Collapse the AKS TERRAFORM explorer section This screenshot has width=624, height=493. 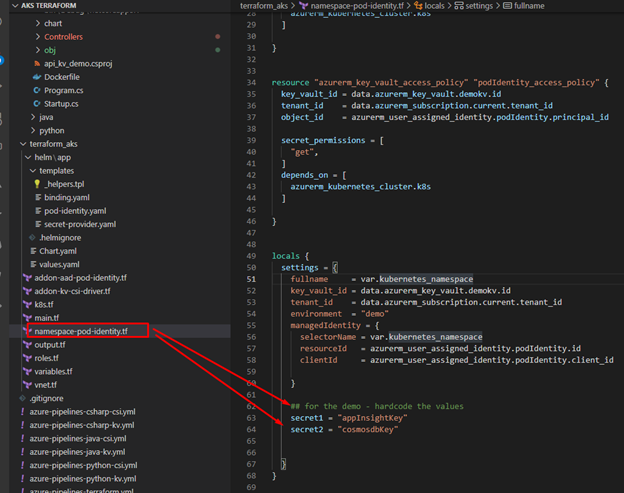16,6
